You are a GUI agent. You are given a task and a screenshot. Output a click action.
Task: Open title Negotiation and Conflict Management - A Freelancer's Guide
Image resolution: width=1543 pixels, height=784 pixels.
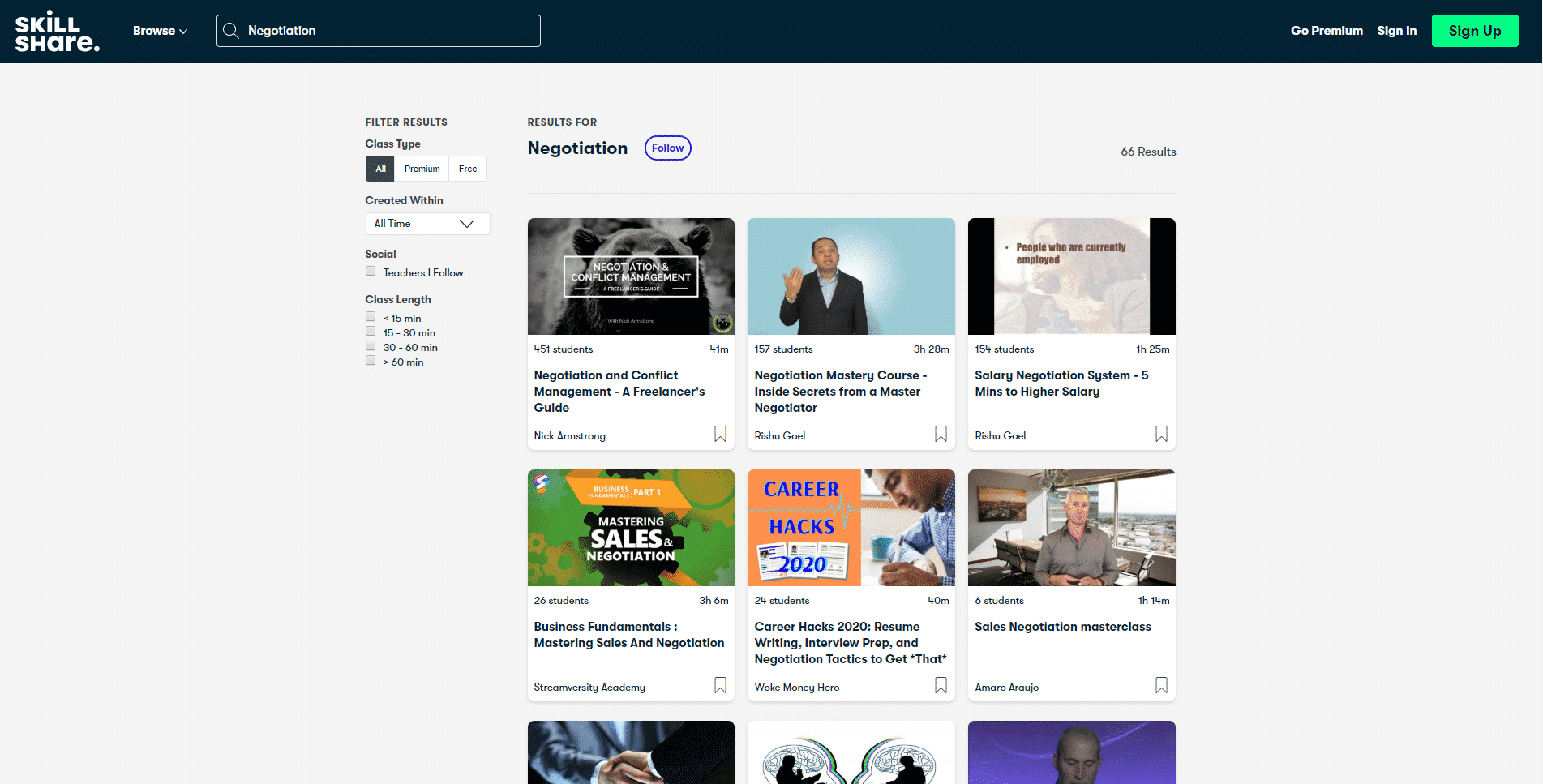tap(619, 392)
